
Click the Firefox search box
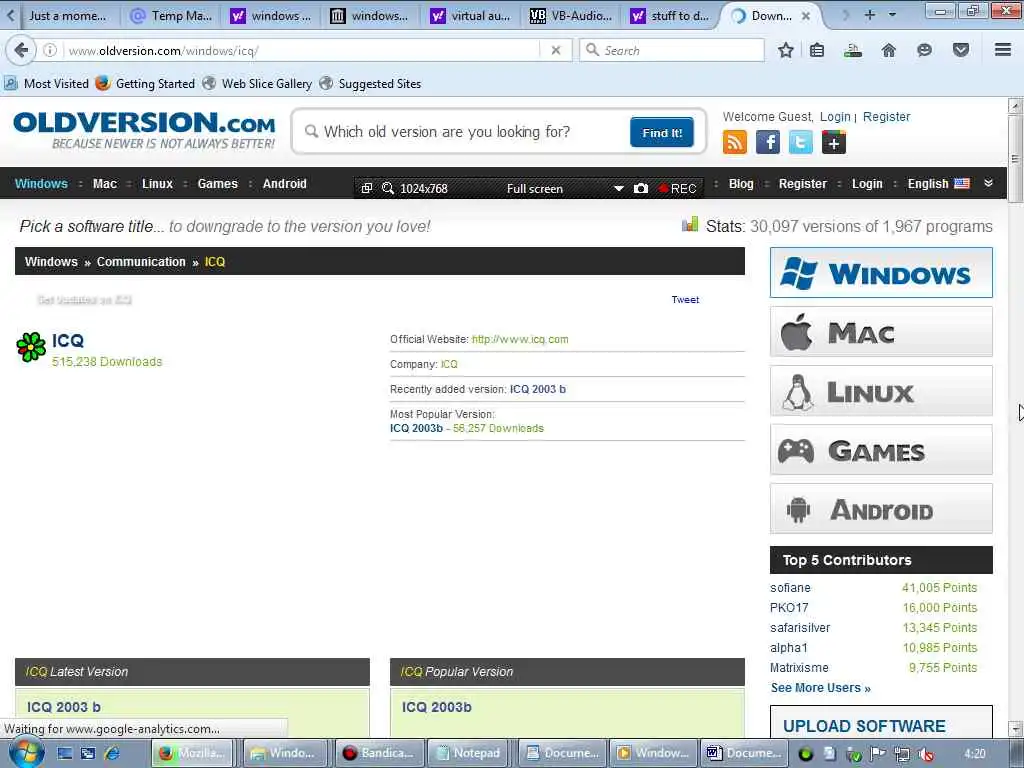coord(671,50)
